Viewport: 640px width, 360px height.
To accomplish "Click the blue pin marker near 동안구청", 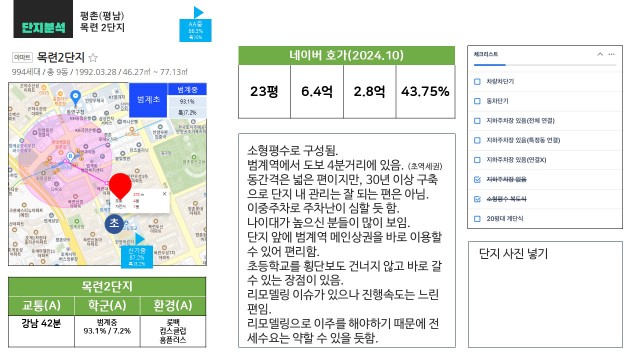I will tap(75, 98).
